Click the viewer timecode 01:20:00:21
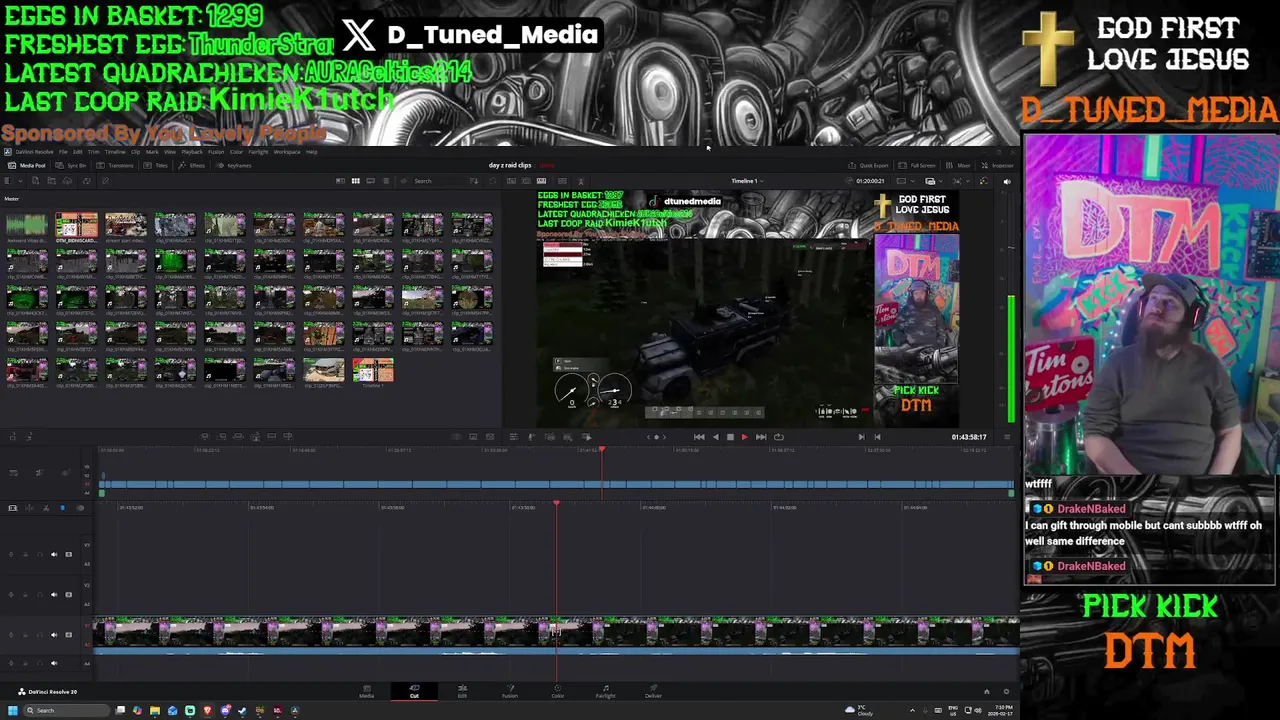This screenshot has width=1280, height=720. [x=871, y=181]
